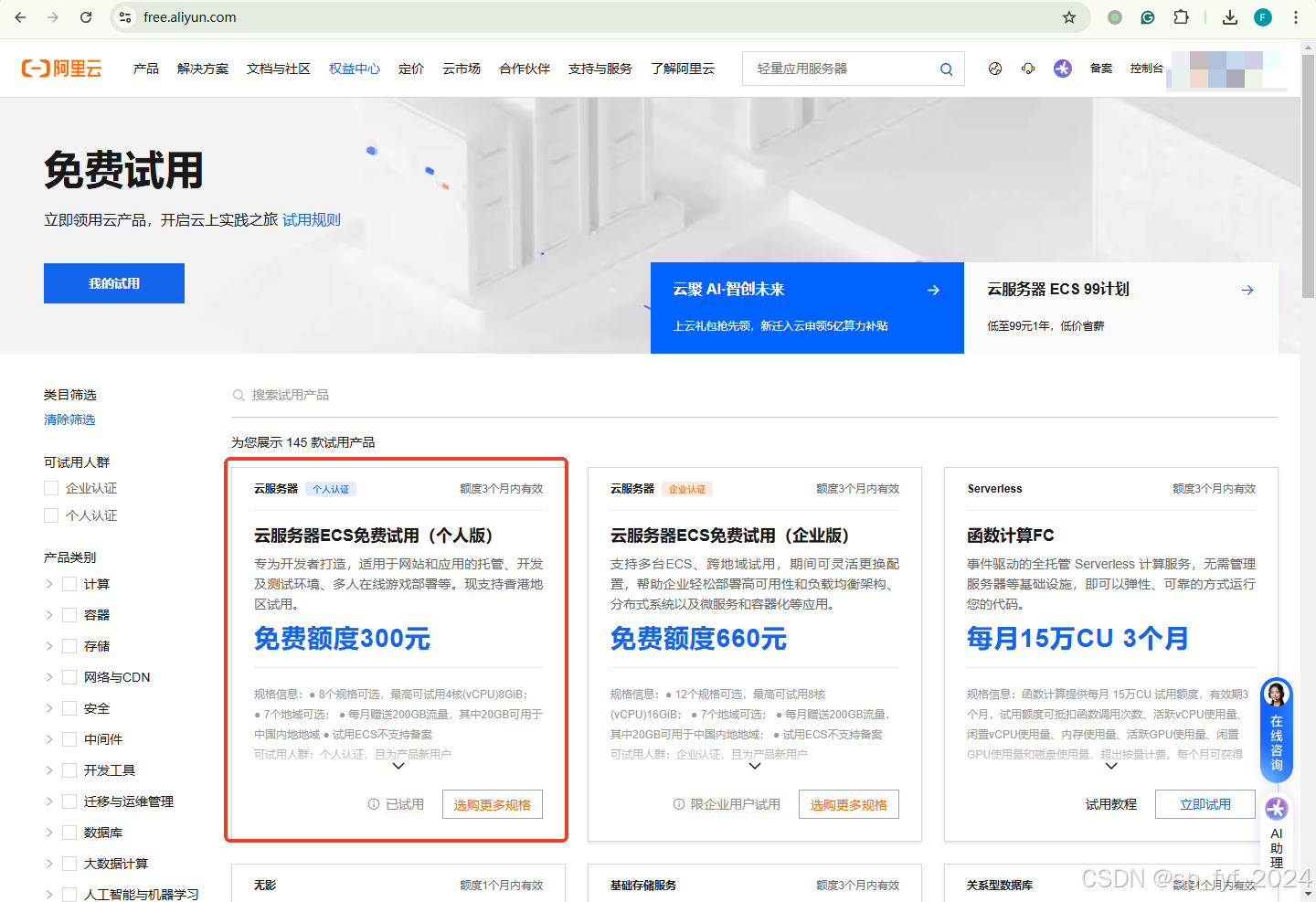Expand the details chevron on the ECS personal card
The image size is (1316, 902).
coord(397,766)
